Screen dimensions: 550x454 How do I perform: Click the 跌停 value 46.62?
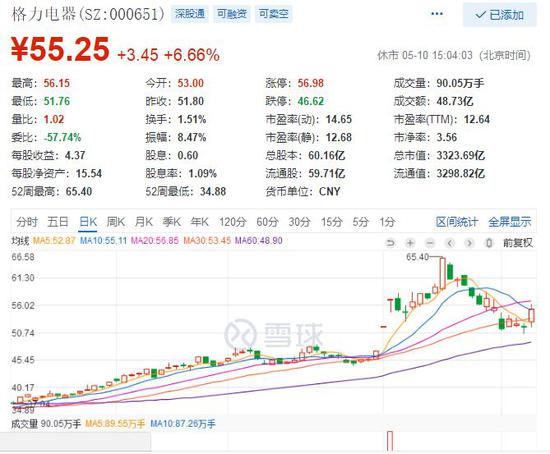tap(311, 101)
